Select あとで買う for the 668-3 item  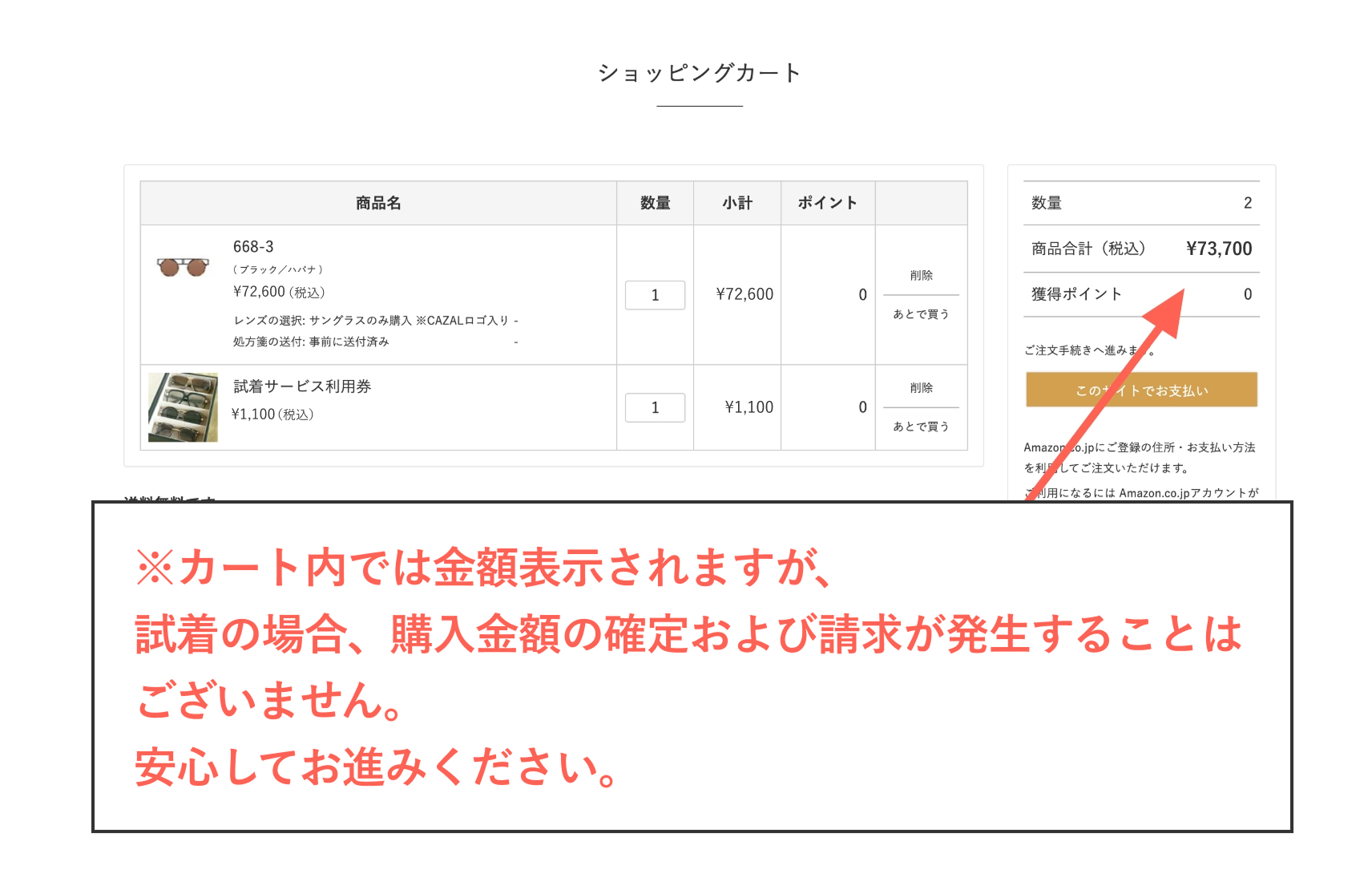tap(920, 314)
